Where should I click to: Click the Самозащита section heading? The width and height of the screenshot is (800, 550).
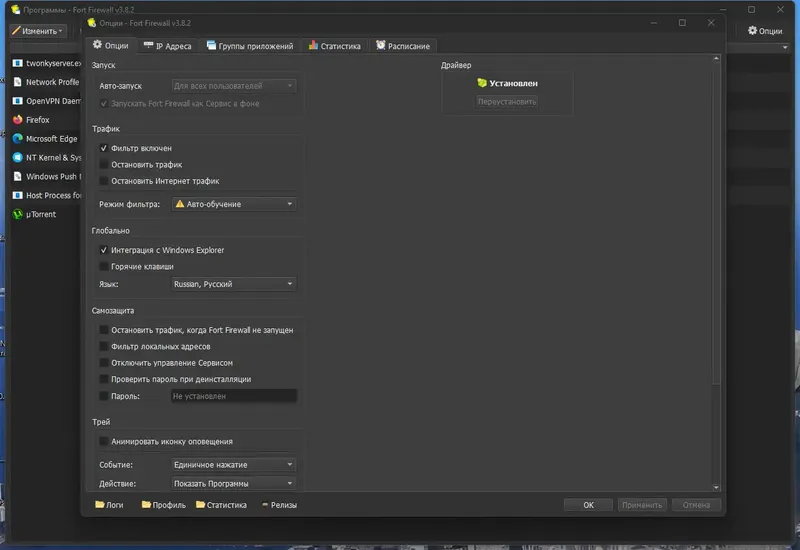point(113,310)
